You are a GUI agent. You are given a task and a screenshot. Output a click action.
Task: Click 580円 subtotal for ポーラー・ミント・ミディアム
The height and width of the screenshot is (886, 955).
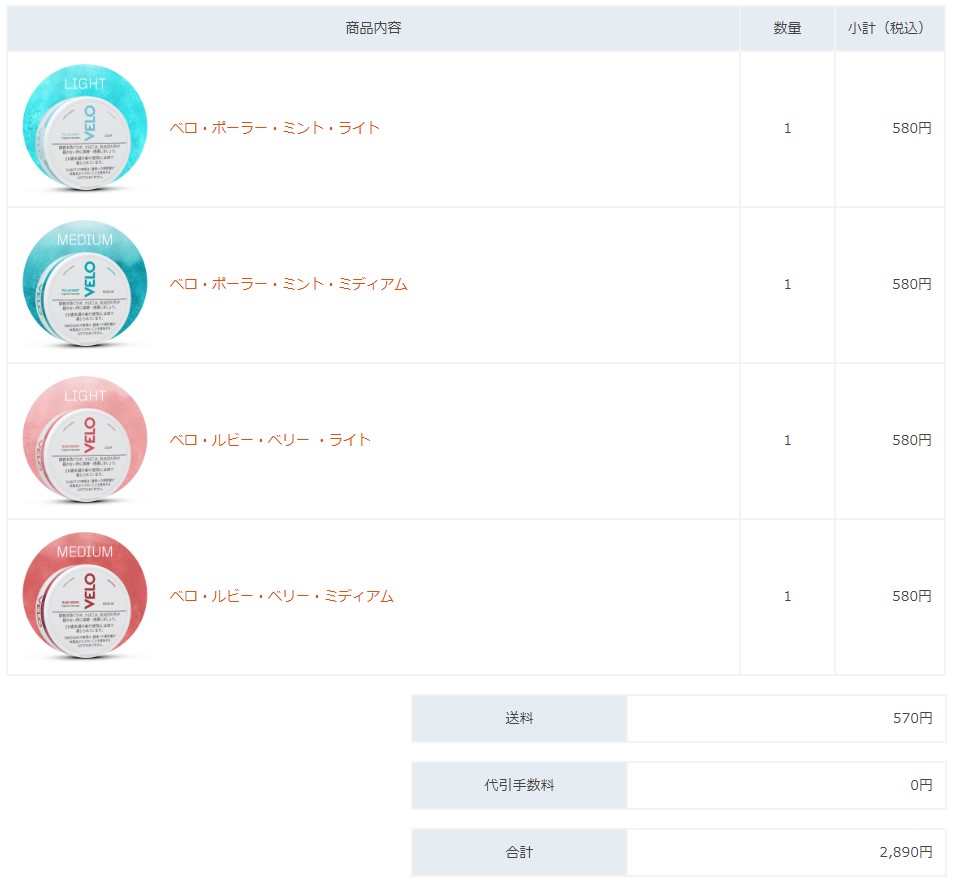[912, 284]
